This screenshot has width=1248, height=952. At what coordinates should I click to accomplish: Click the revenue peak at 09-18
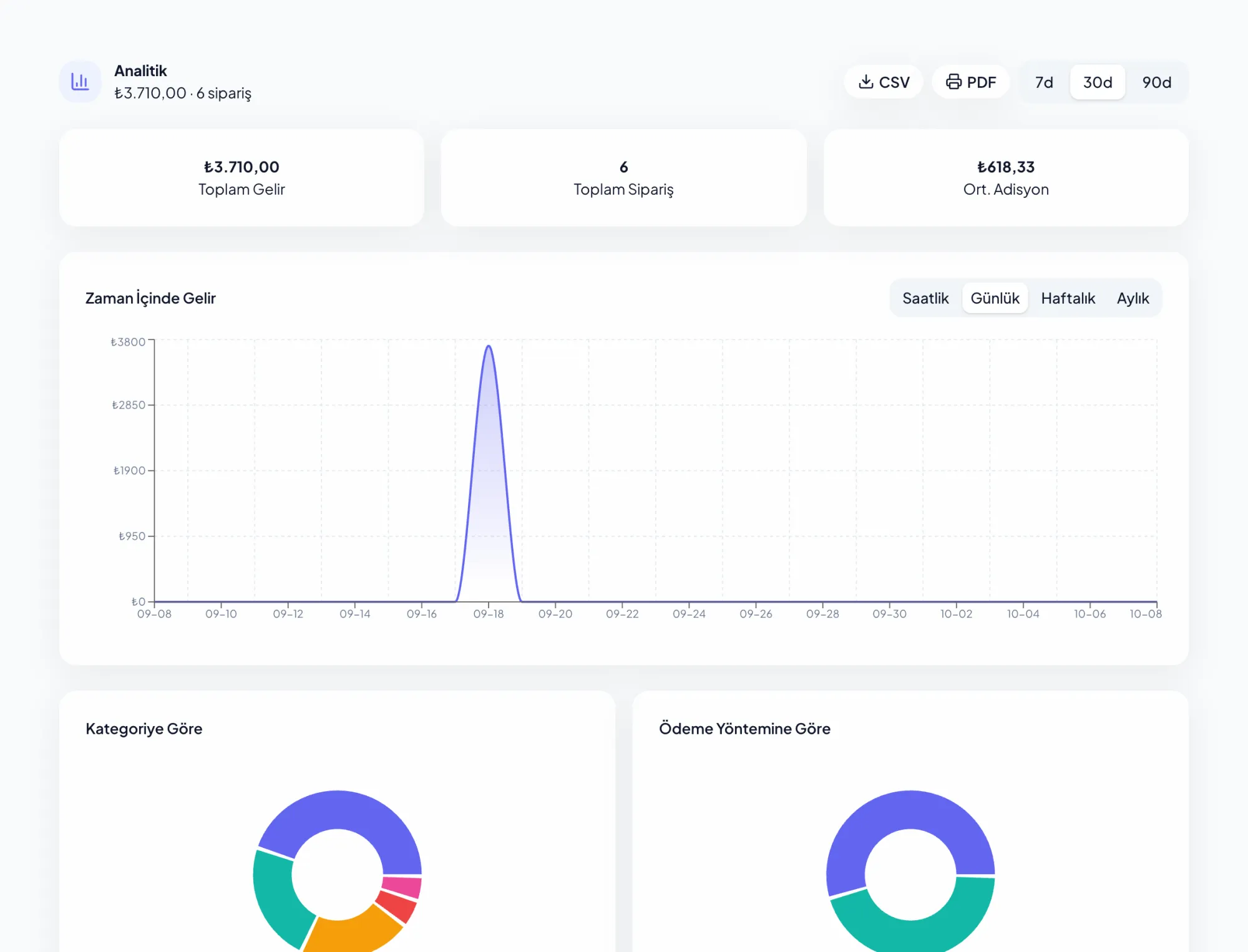(489, 346)
